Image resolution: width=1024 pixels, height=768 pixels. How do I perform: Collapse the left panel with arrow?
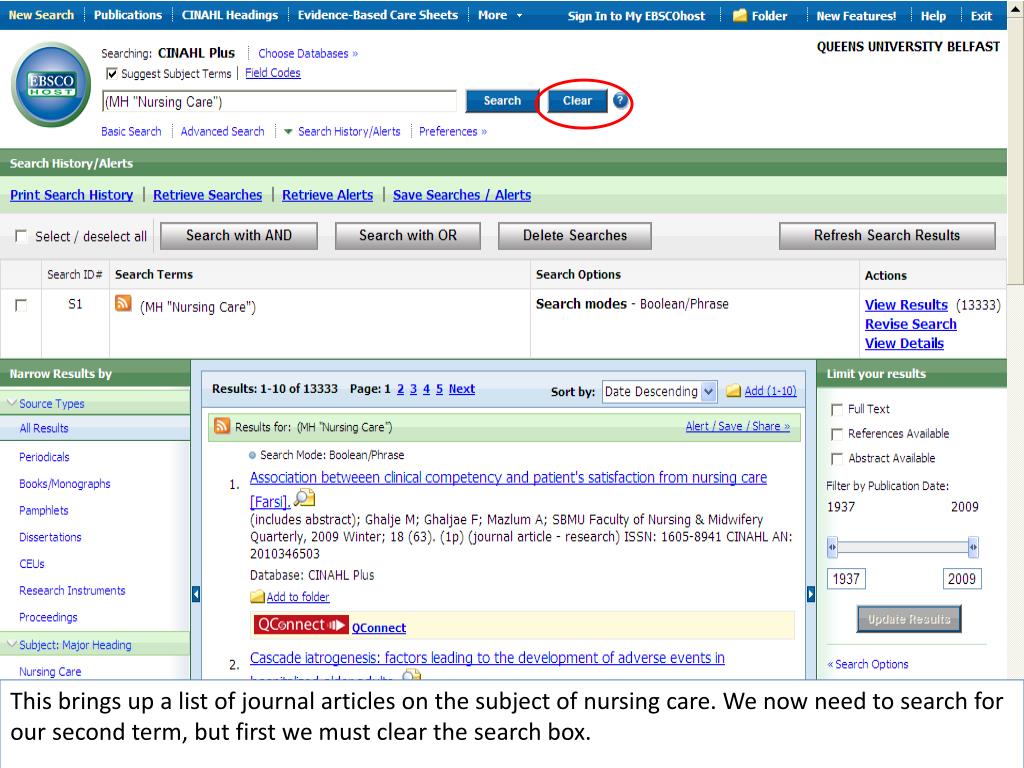[196, 594]
